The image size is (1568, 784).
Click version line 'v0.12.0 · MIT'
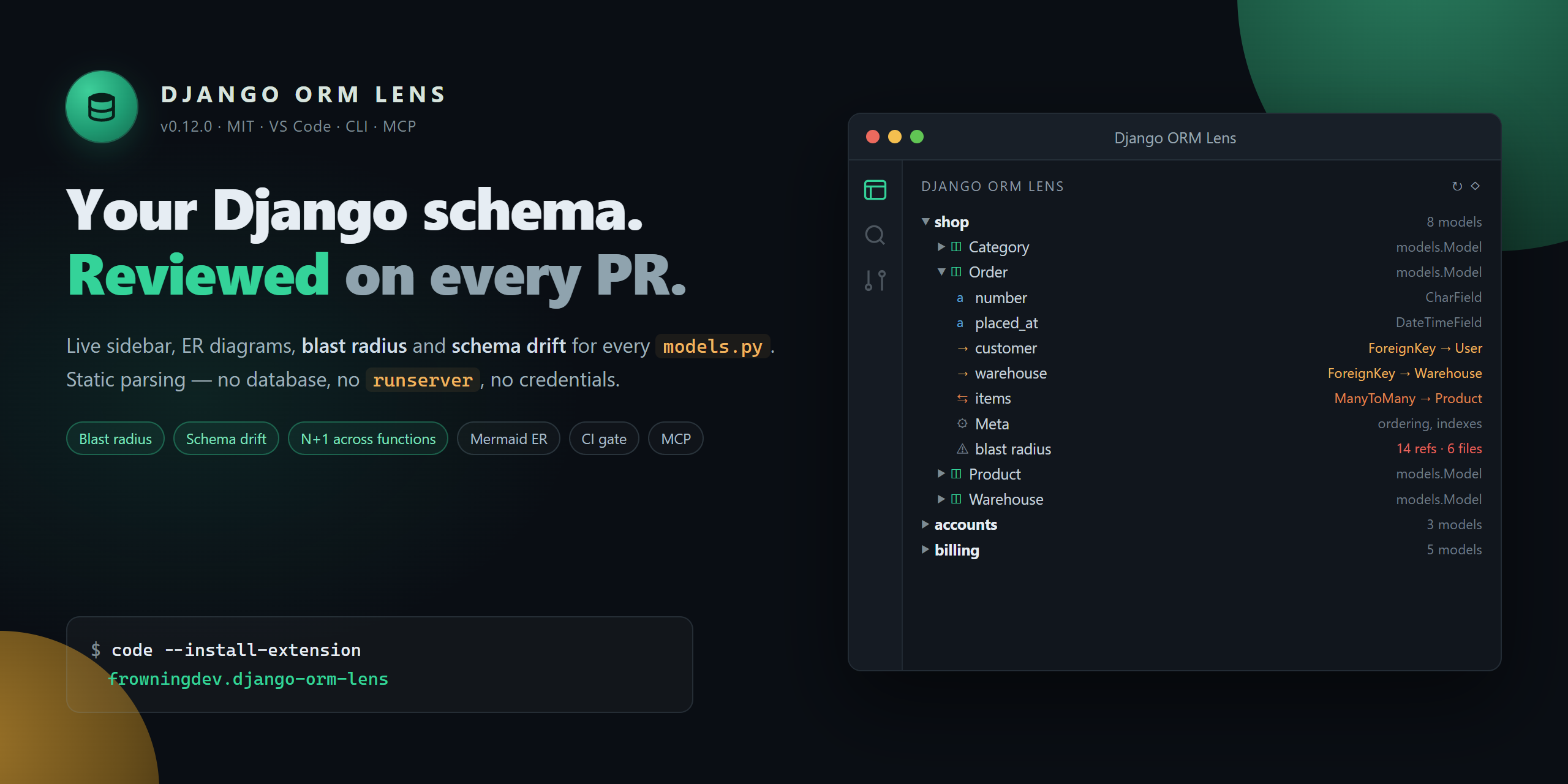[x=207, y=126]
